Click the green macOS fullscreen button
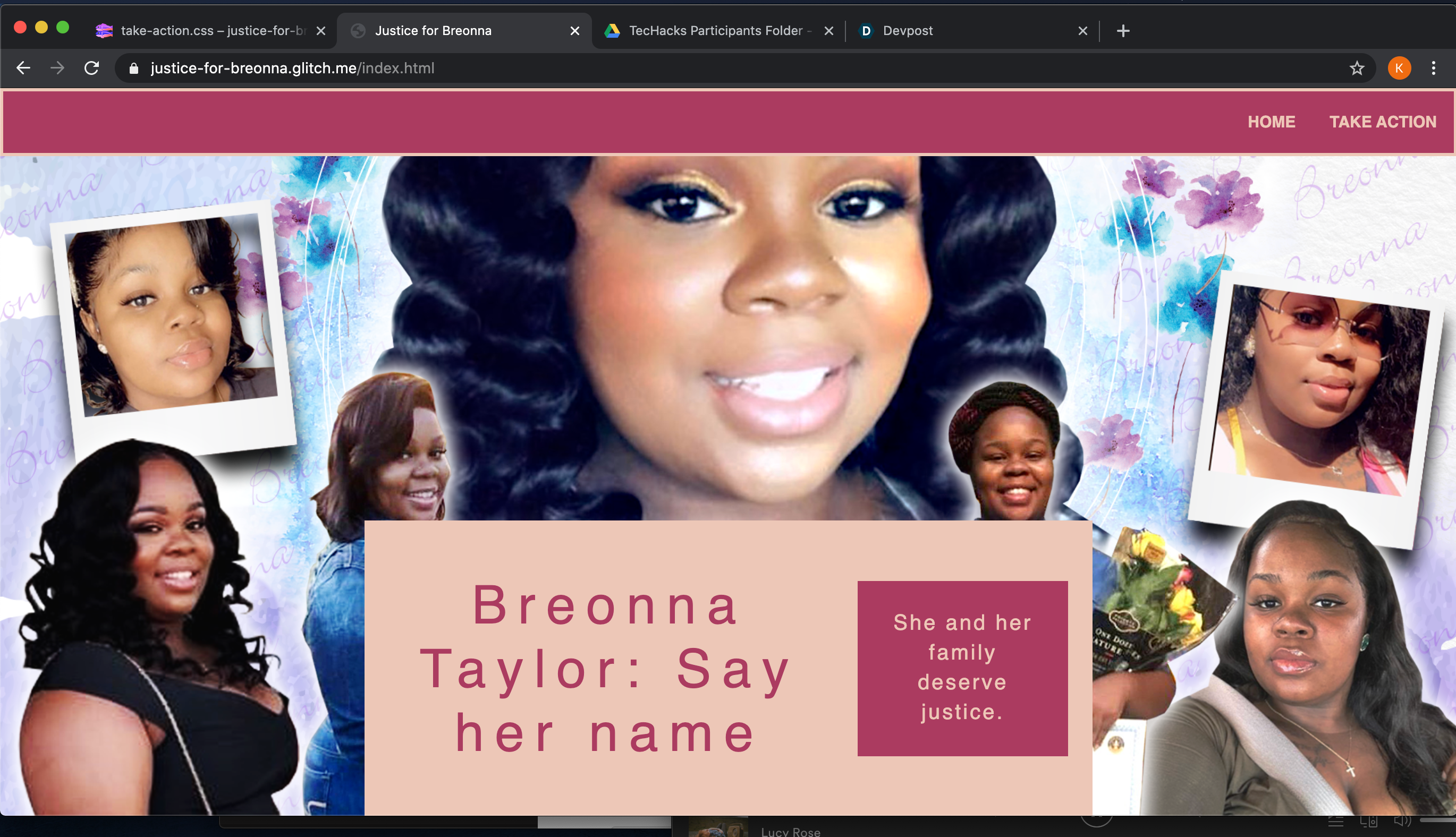The width and height of the screenshot is (1456, 837). [63, 28]
